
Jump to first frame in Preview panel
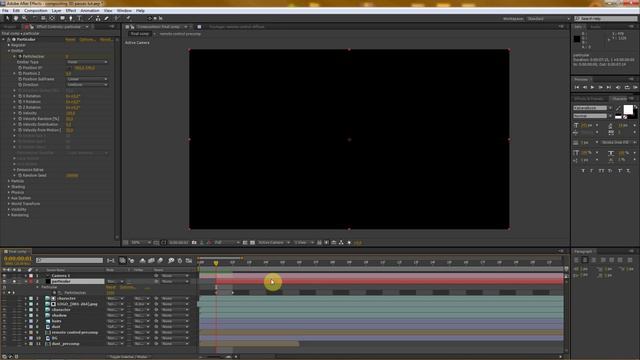tap(577, 87)
